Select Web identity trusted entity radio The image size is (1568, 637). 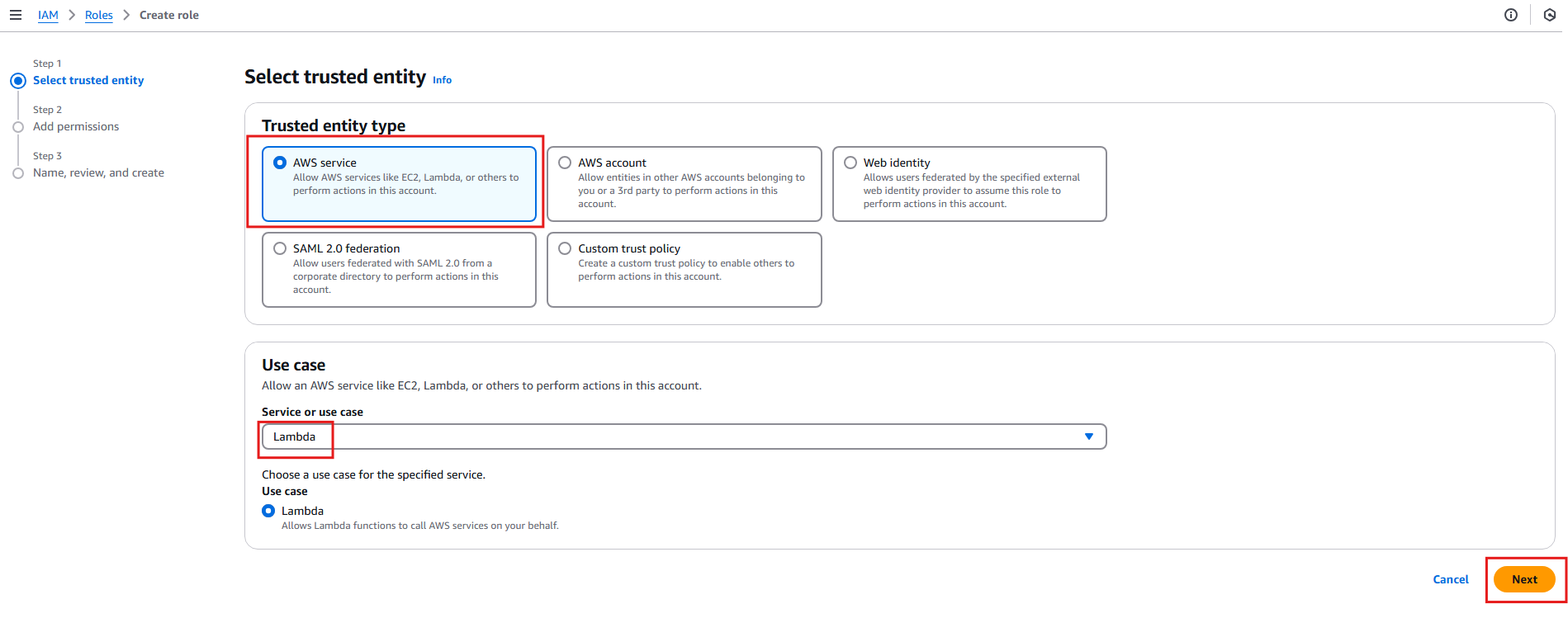850,163
